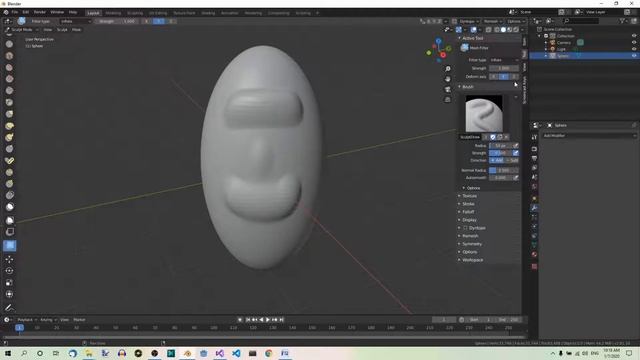Hide the Camera using its eye icon
The image size is (640, 360).
[634, 42]
